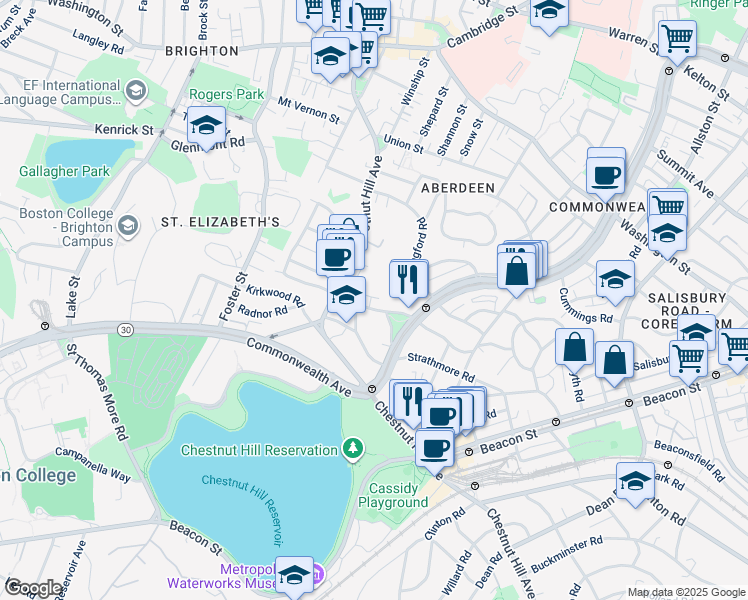
Task: Click the Route 30 highway shield
Action: 125,330
